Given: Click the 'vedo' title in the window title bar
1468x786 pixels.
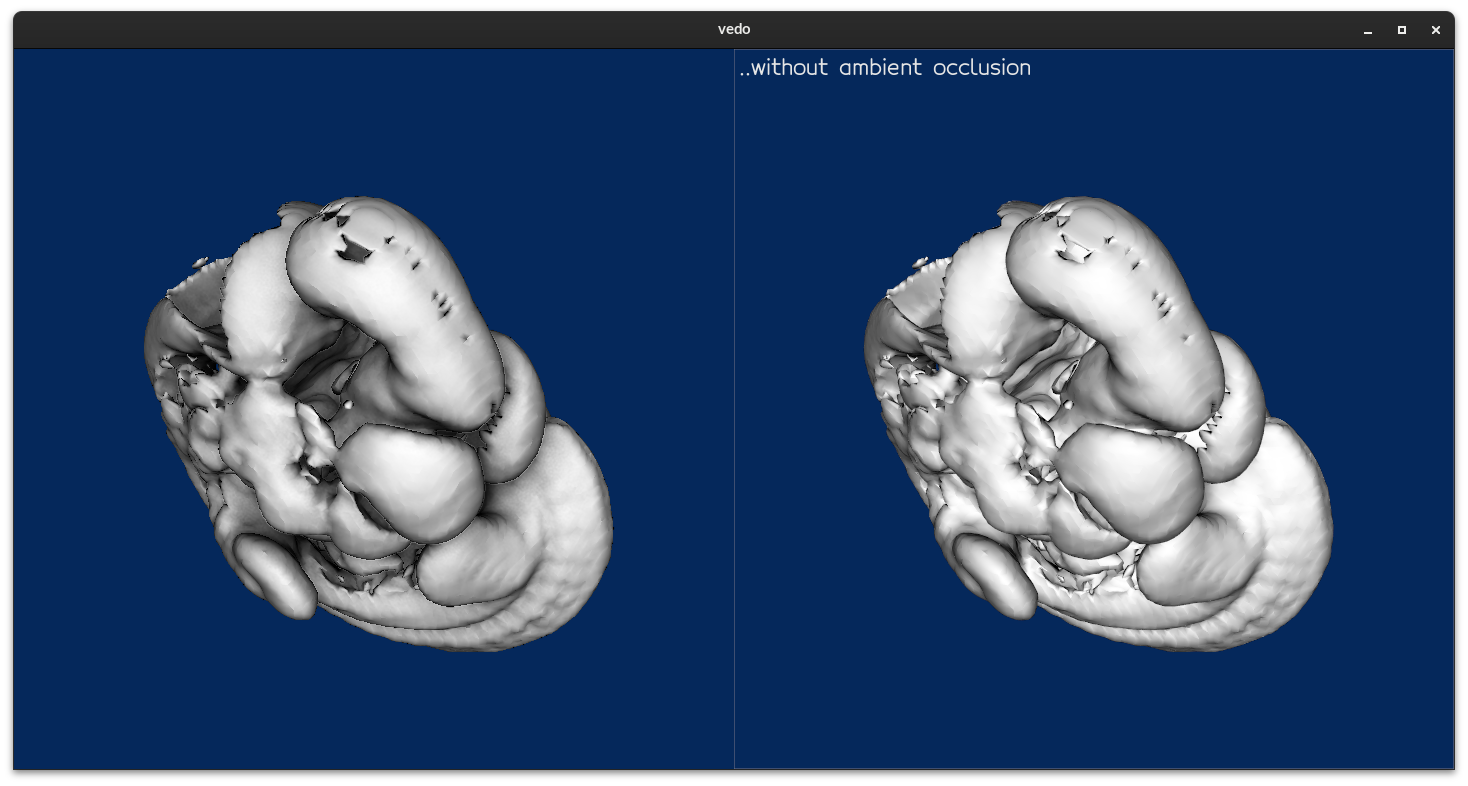Looking at the screenshot, I should click(x=733, y=29).
